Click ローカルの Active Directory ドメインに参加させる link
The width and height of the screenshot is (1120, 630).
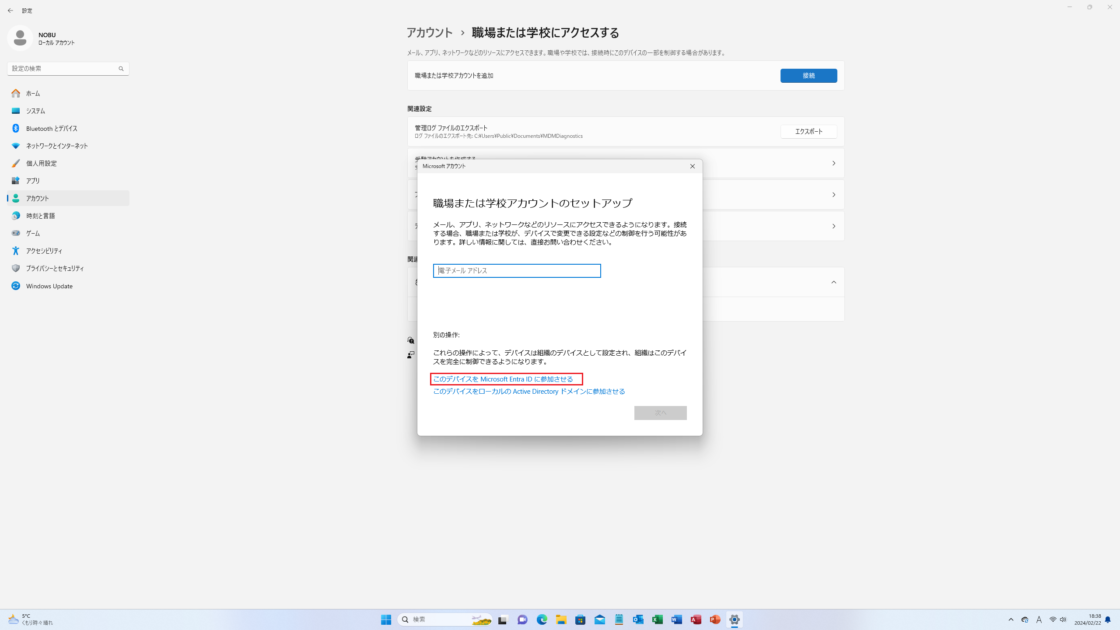(x=529, y=391)
